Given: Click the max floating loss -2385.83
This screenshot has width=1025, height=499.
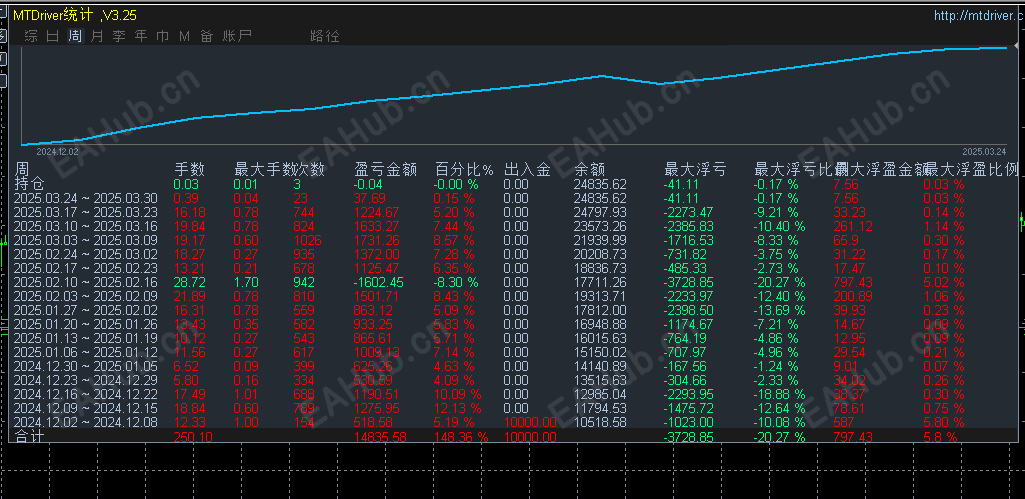Looking at the screenshot, I should pyautogui.click(x=690, y=226).
